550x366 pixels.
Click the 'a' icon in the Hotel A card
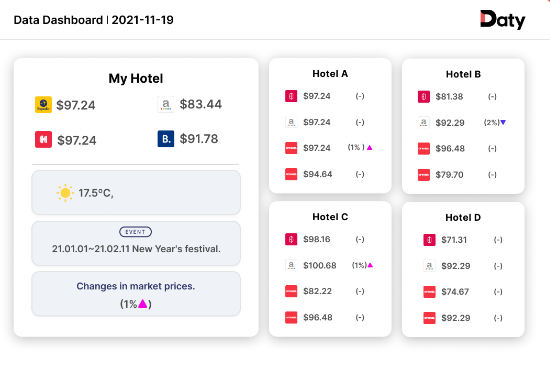[x=291, y=122]
